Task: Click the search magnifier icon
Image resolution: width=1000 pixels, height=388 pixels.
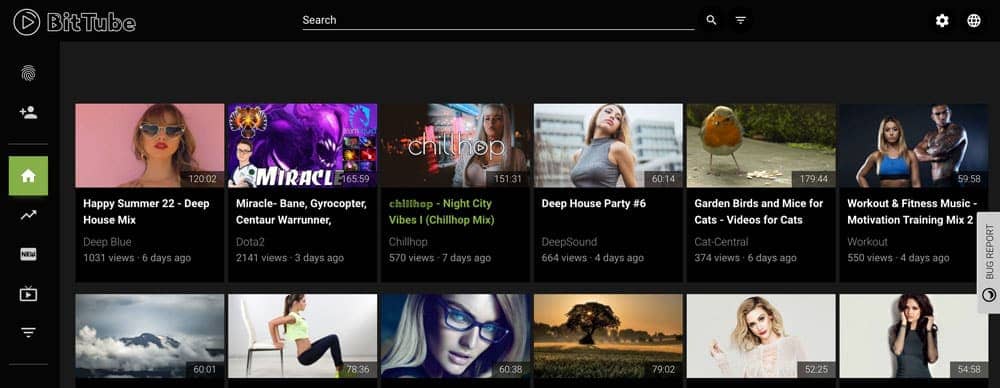Action: [x=711, y=20]
